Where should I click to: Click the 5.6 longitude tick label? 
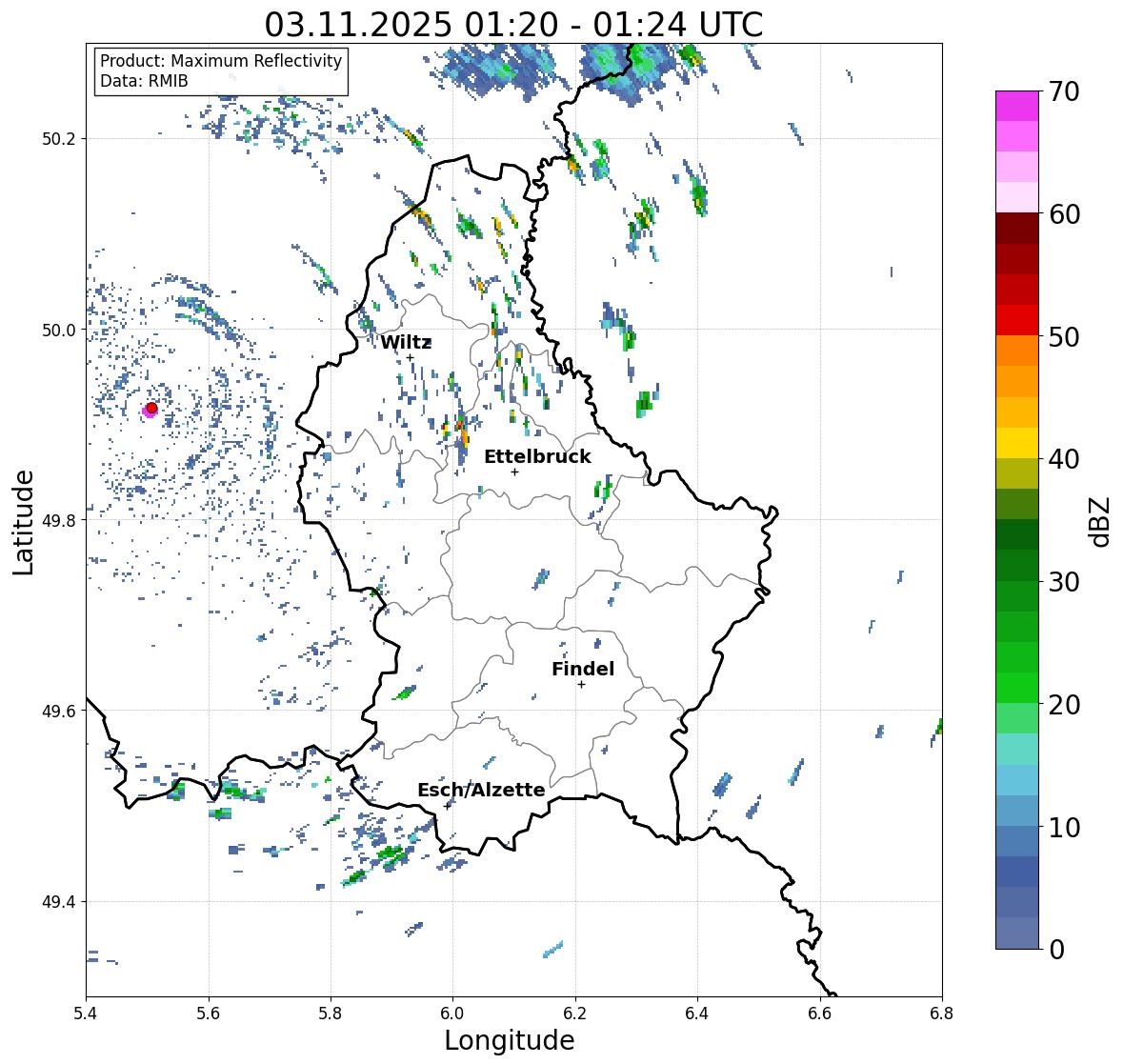coord(209,1014)
